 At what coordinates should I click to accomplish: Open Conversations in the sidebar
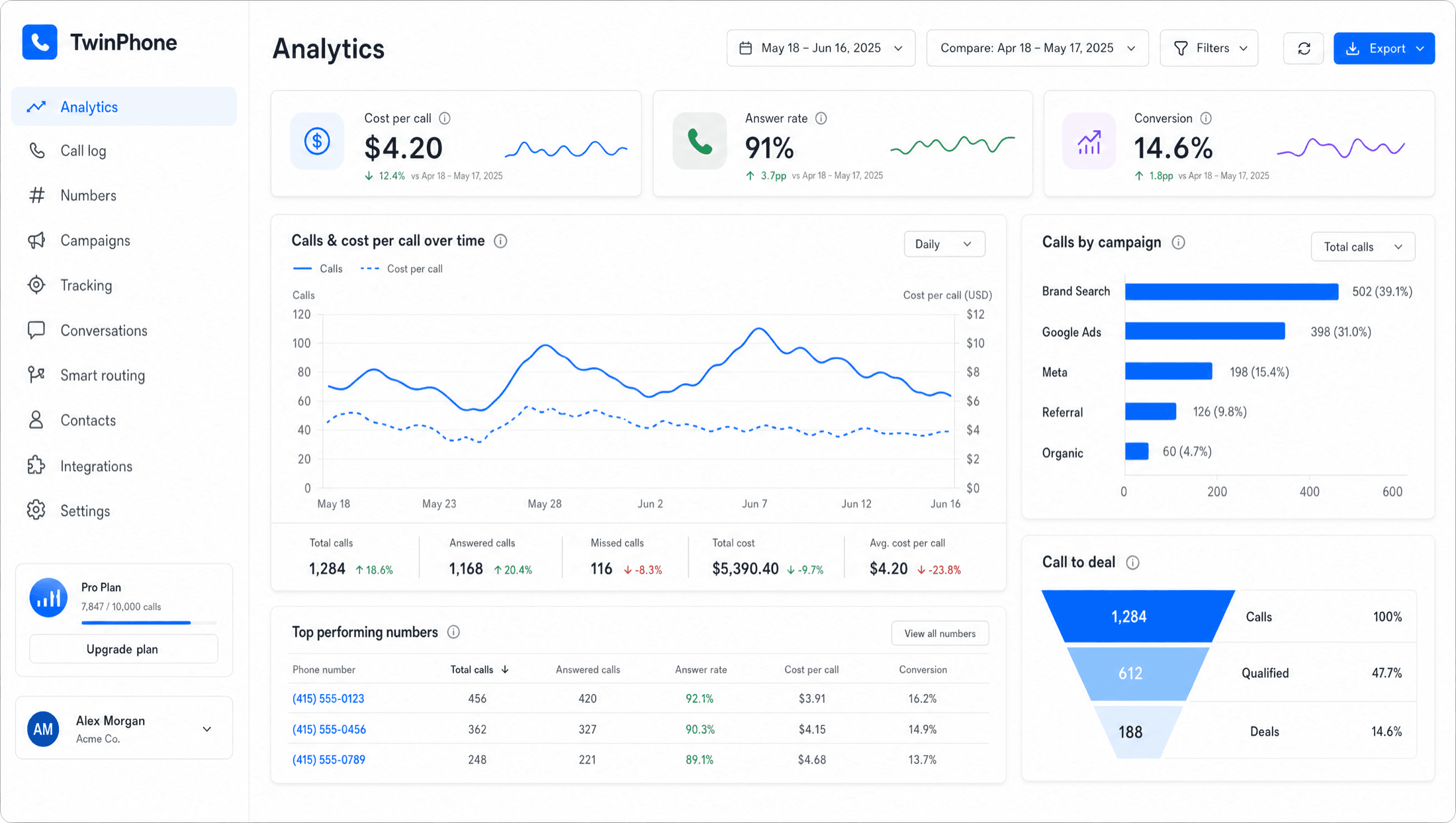click(x=124, y=330)
